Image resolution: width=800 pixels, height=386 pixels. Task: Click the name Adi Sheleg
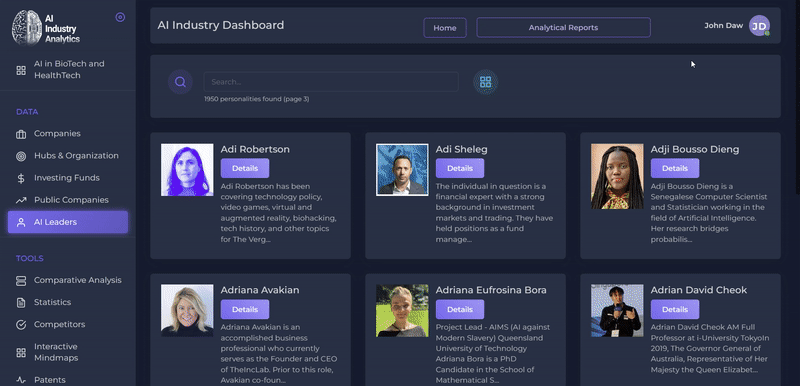pos(461,149)
